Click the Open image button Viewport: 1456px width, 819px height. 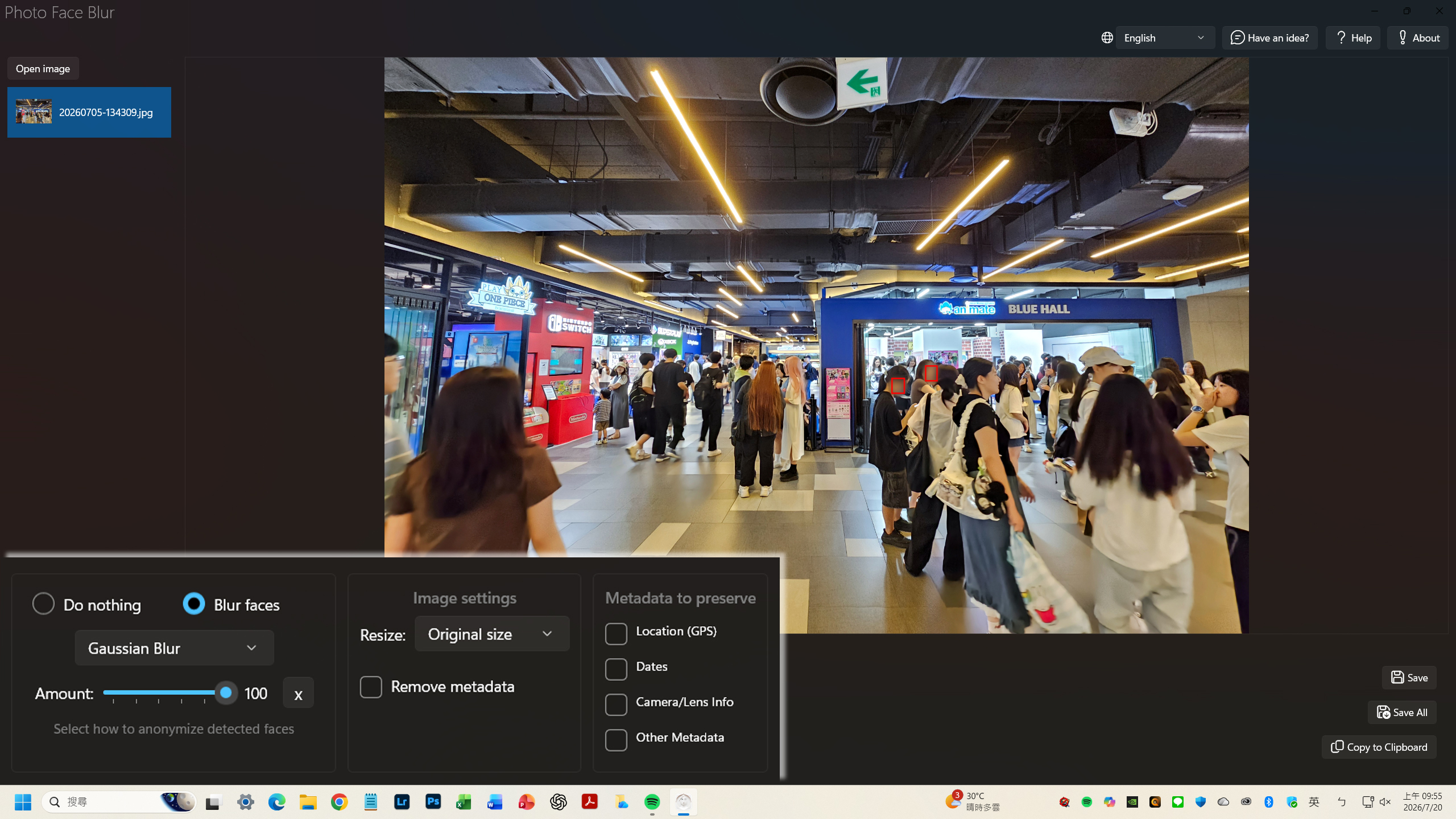coord(43,68)
